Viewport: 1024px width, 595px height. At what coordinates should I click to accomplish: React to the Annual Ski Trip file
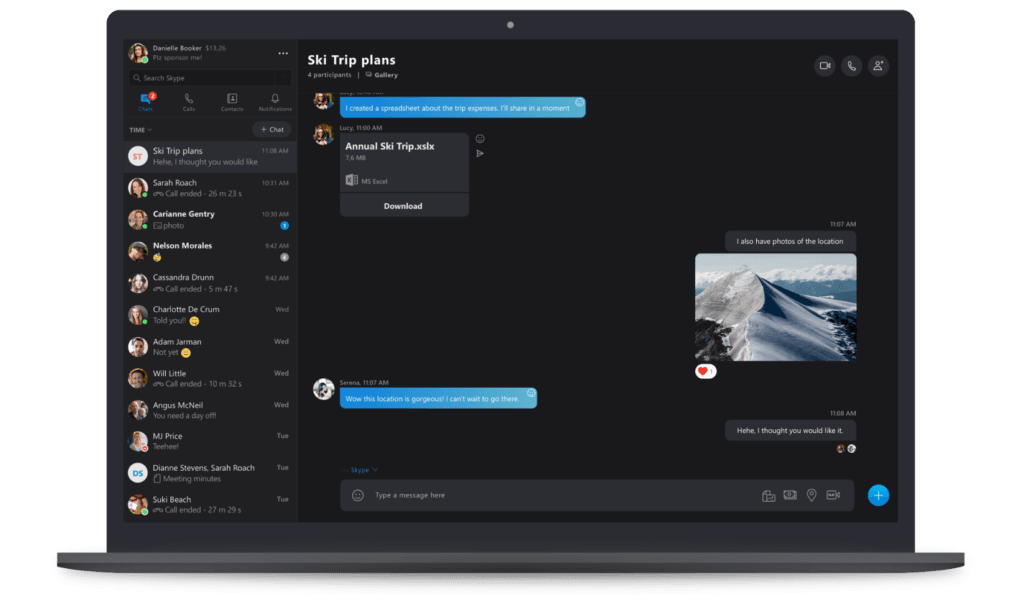coord(480,138)
